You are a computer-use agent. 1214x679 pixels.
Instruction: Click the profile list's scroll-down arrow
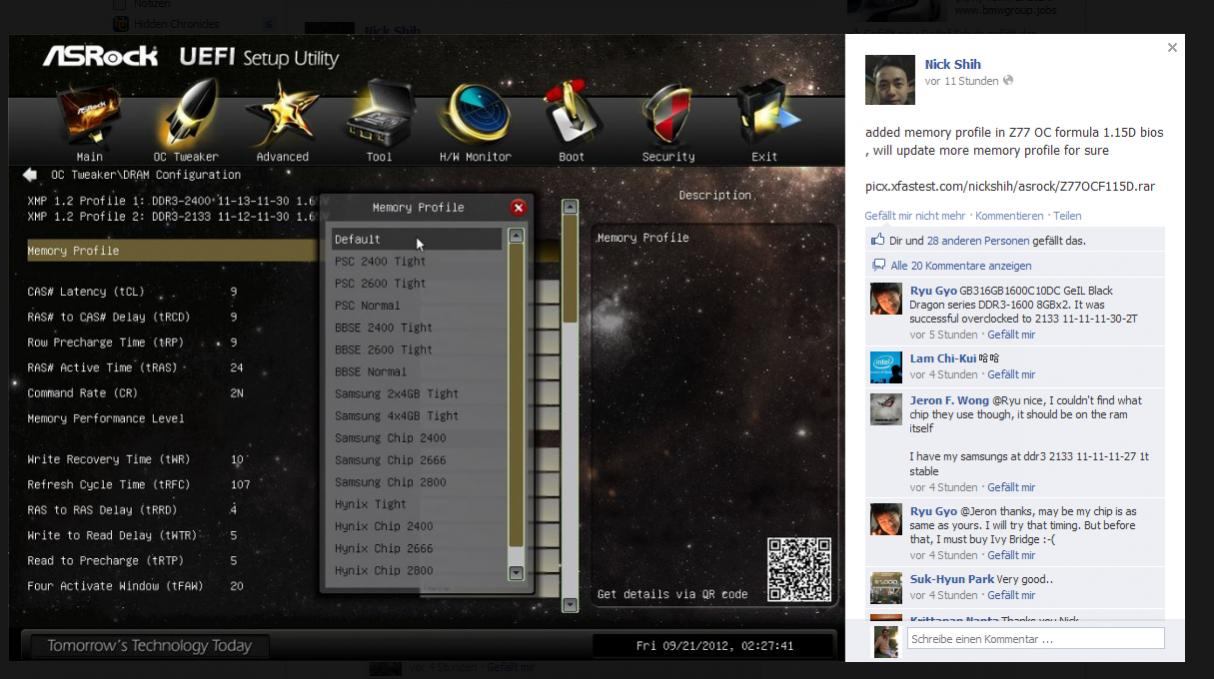pyautogui.click(x=516, y=573)
